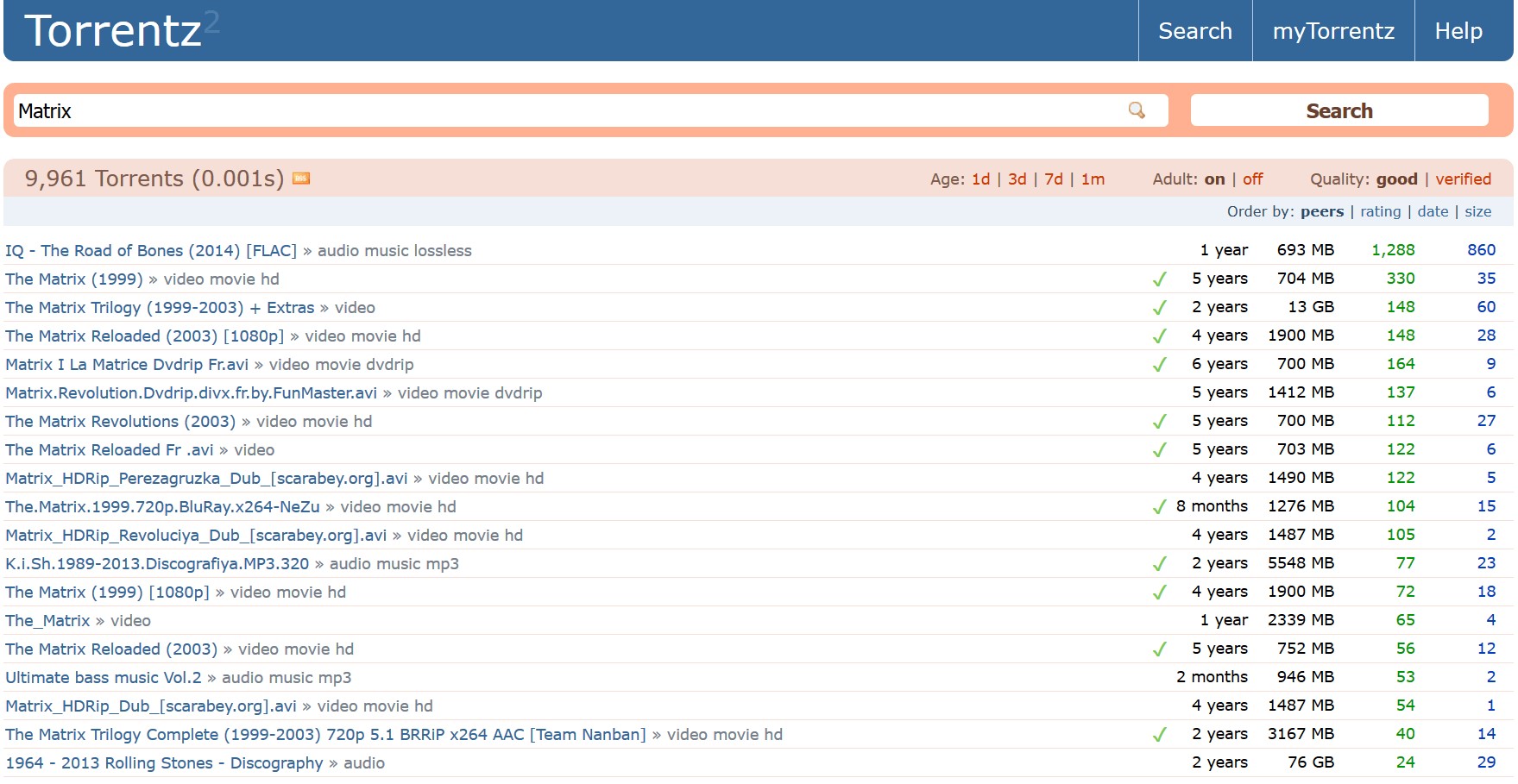Click checkmark beside K.i.Sh. Discografiya row

pos(1160,564)
